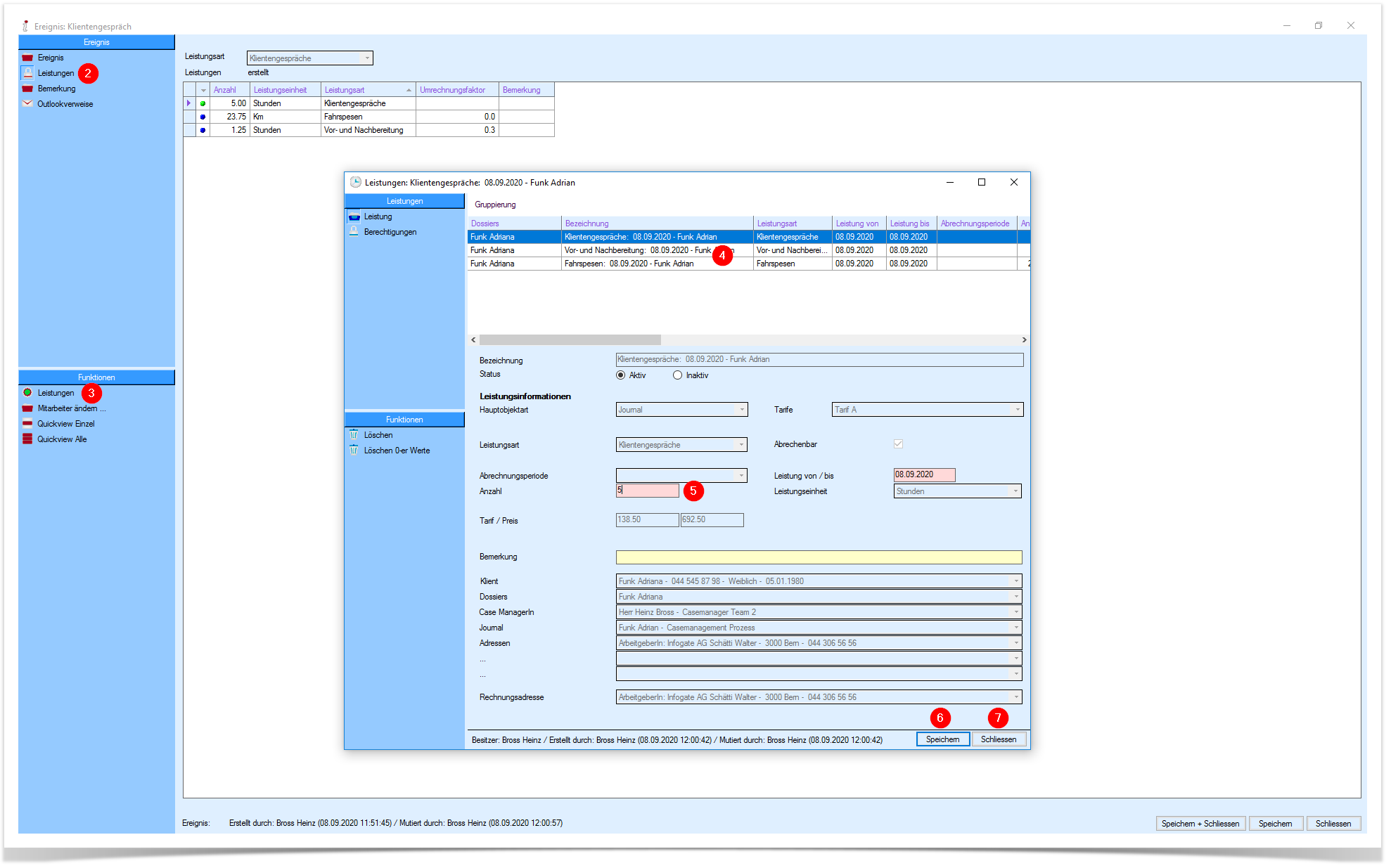The width and height of the screenshot is (1391, 868).
Task: Click the Berechtigungen person icon
Action: [354, 232]
